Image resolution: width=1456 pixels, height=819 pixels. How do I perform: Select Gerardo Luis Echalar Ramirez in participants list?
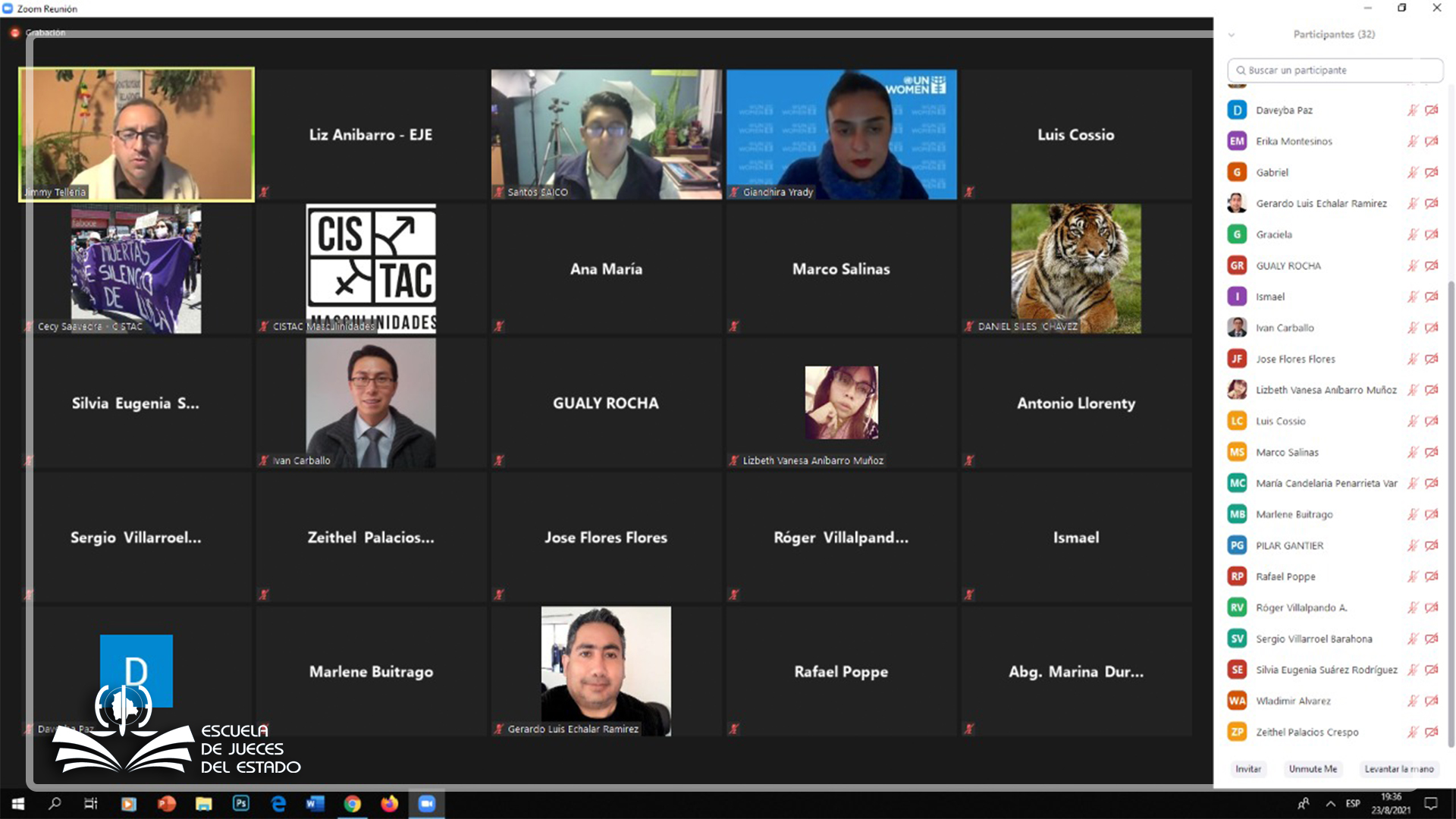pyautogui.click(x=1320, y=203)
